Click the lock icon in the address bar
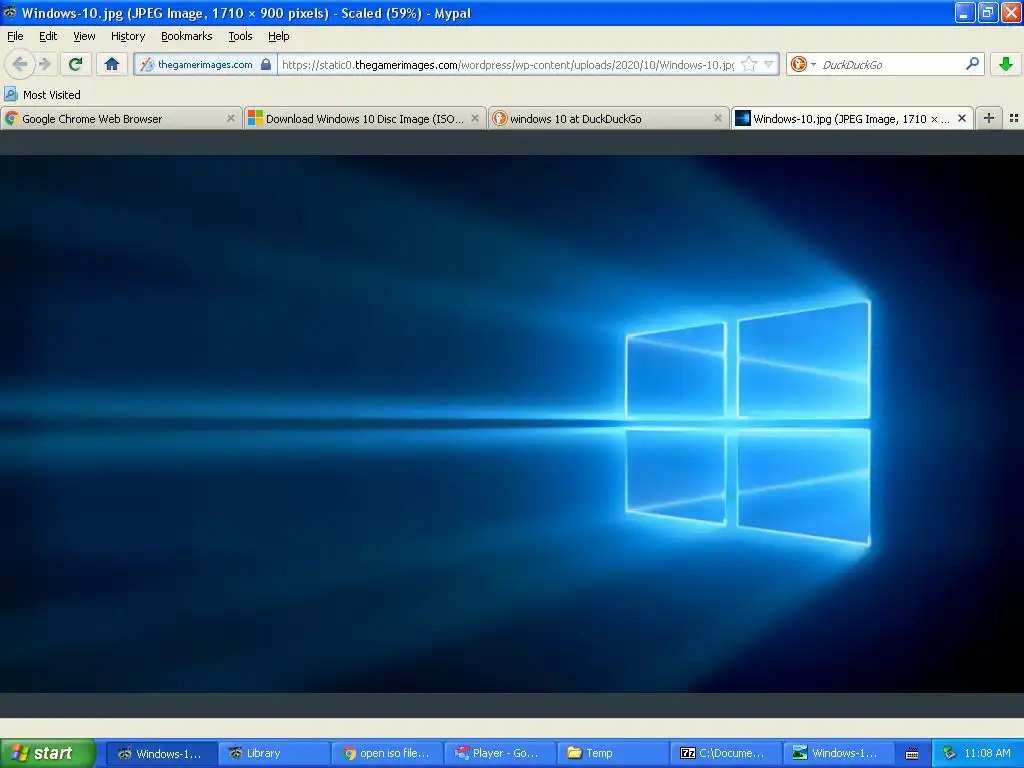The image size is (1024, 768). point(266,64)
